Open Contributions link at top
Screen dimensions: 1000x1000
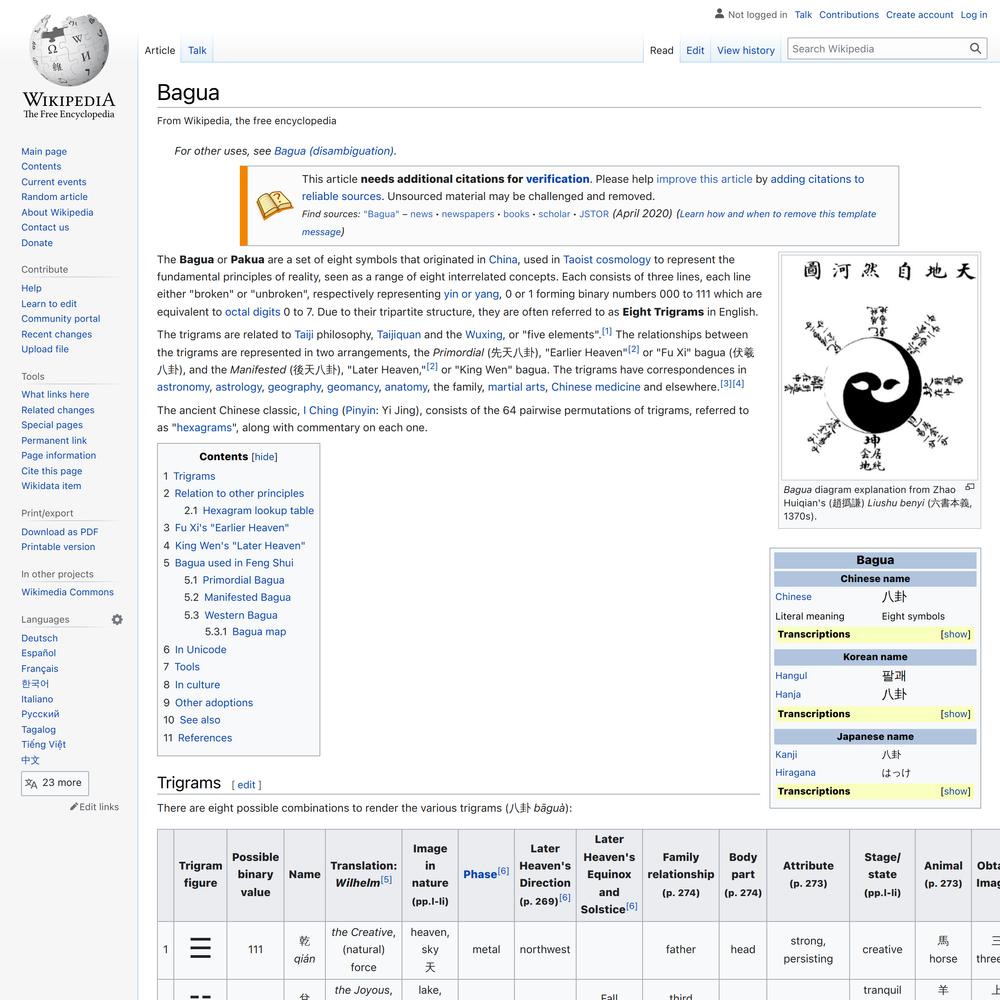click(848, 15)
